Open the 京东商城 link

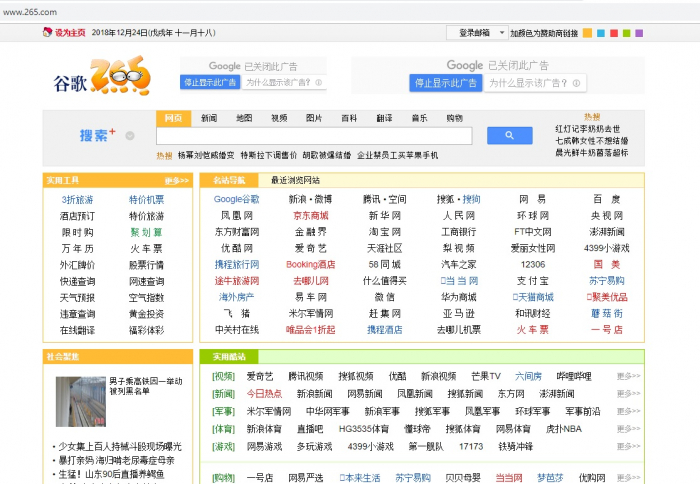coord(311,216)
